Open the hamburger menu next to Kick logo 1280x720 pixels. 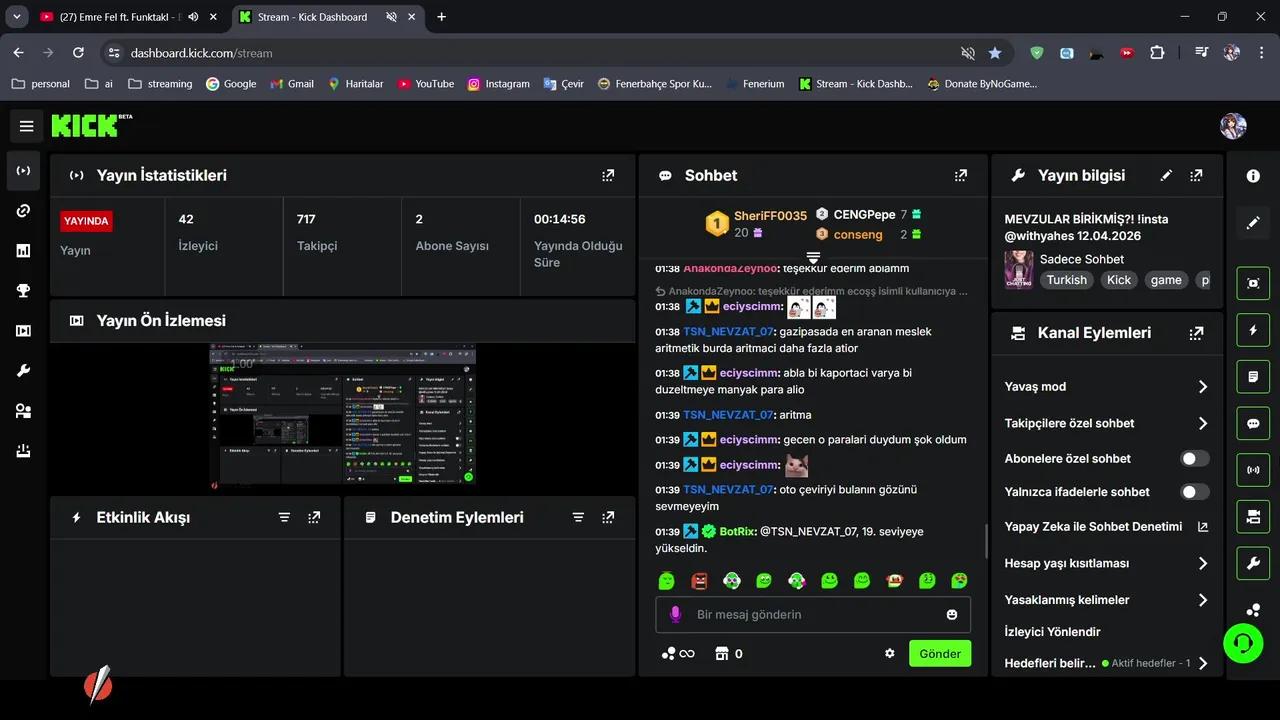pyautogui.click(x=27, y=126)
